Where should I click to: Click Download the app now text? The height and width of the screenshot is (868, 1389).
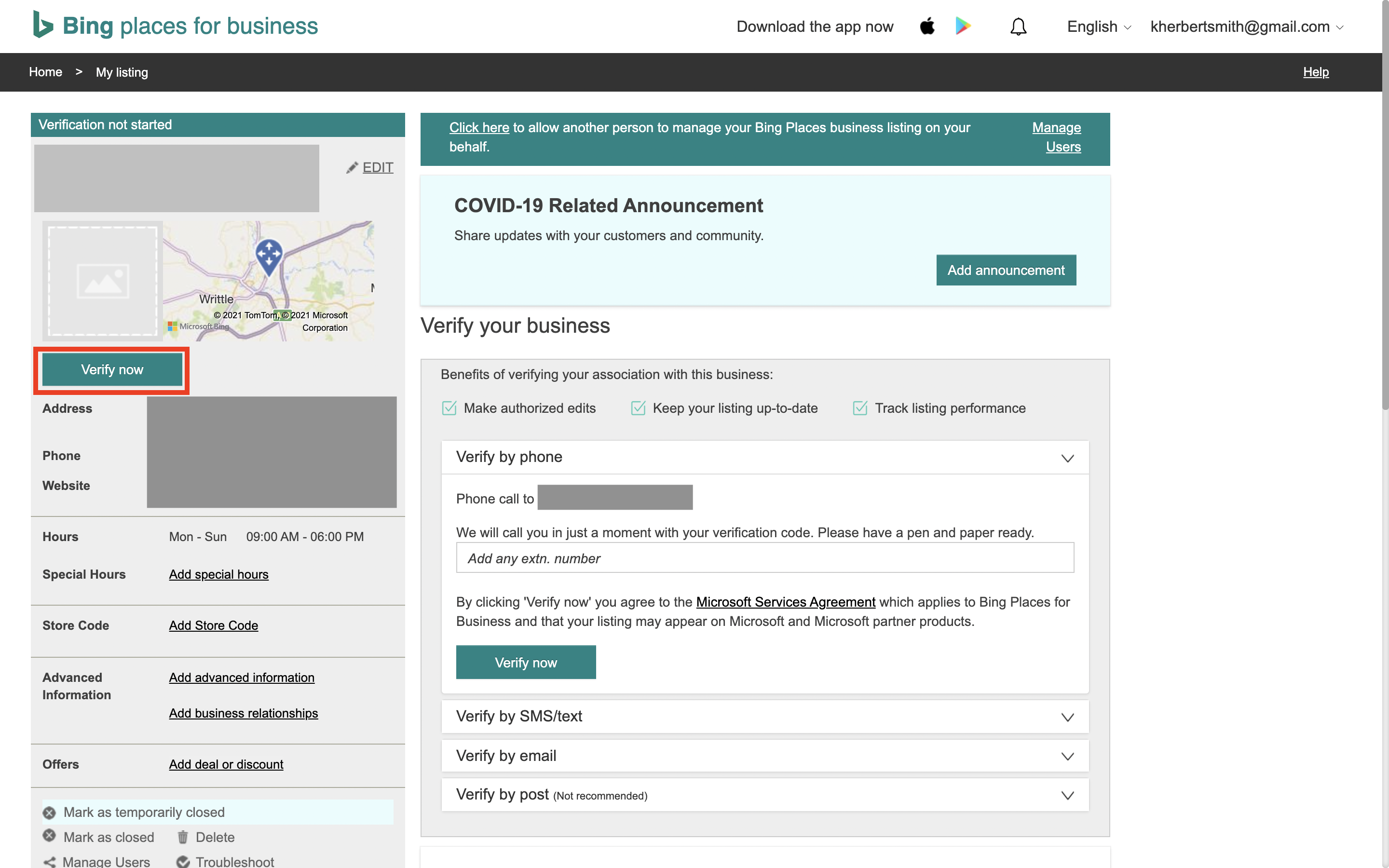point(815,27)
